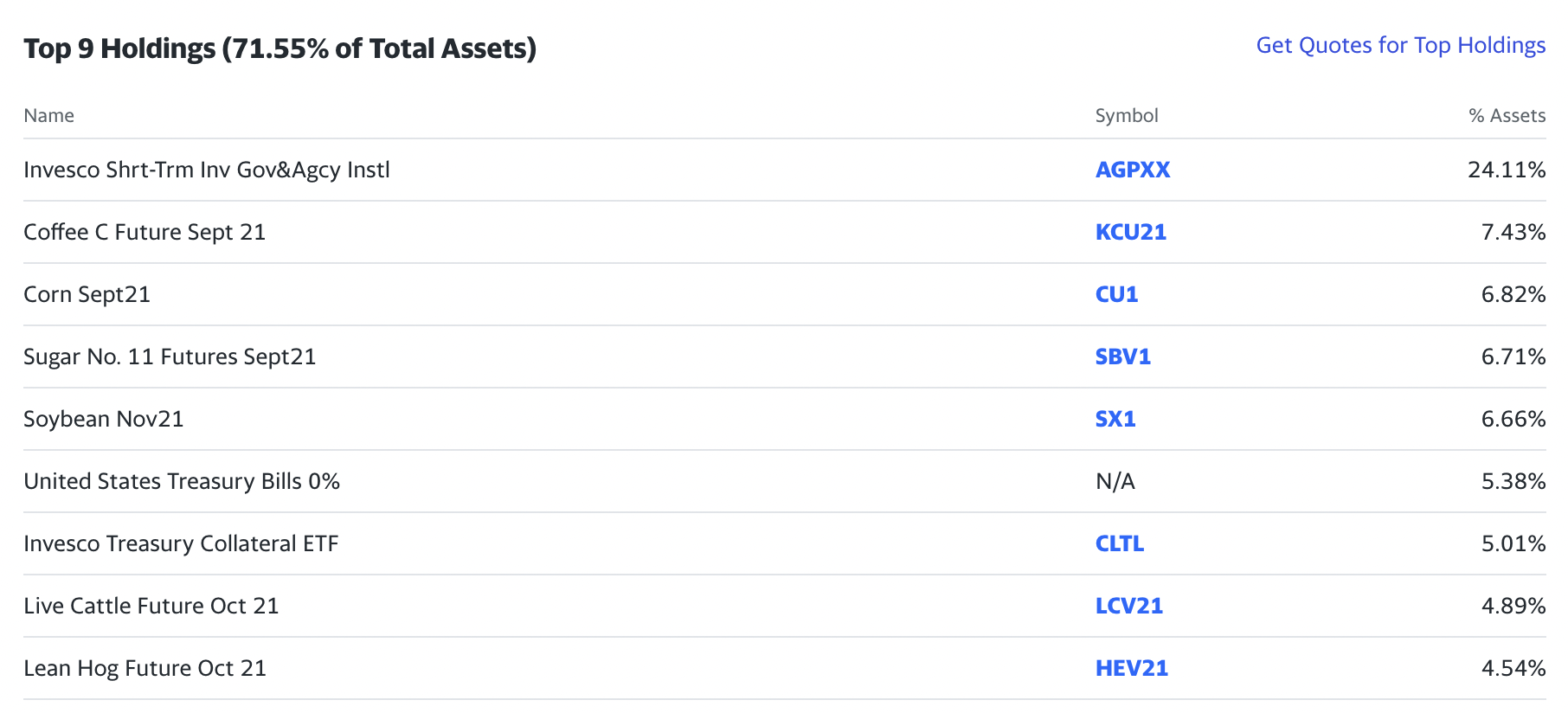The image size is (1568, 713).
Task: Click the 7.43% assets value
Action: click(1513, 232)
